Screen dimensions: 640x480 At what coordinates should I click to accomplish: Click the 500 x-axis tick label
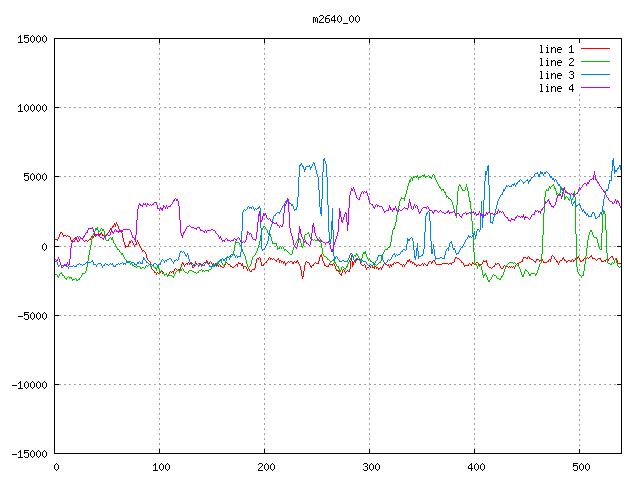(580, 467)
